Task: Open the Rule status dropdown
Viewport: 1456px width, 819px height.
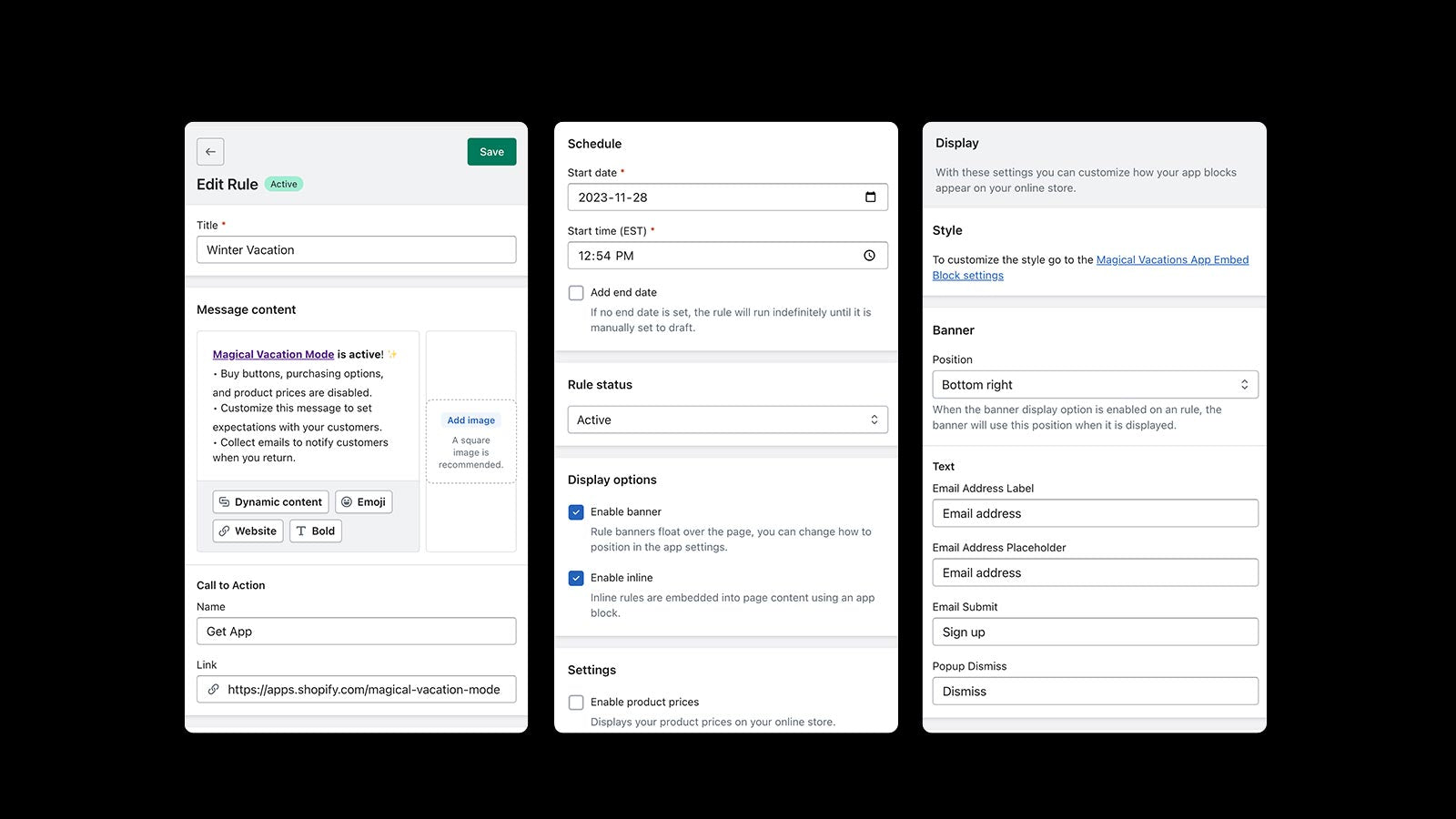Action: (726, 420)
